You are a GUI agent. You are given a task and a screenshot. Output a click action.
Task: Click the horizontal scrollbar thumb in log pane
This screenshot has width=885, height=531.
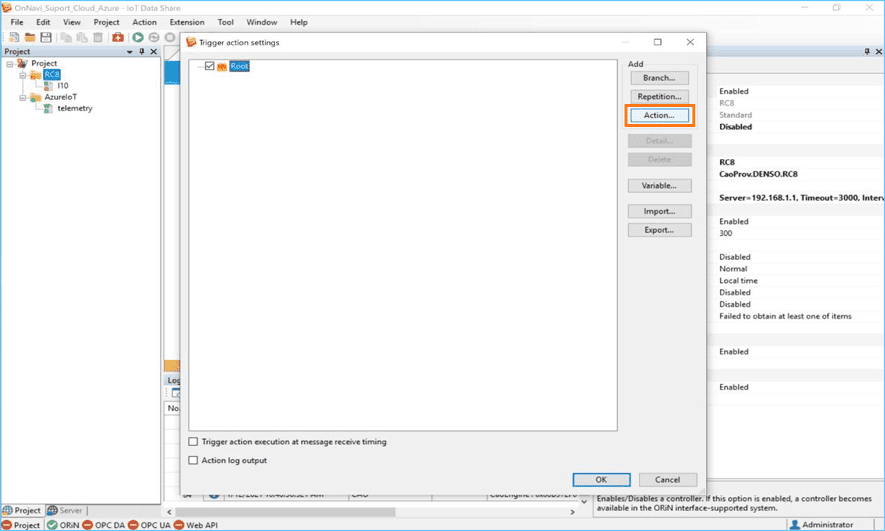click(288, 512)
